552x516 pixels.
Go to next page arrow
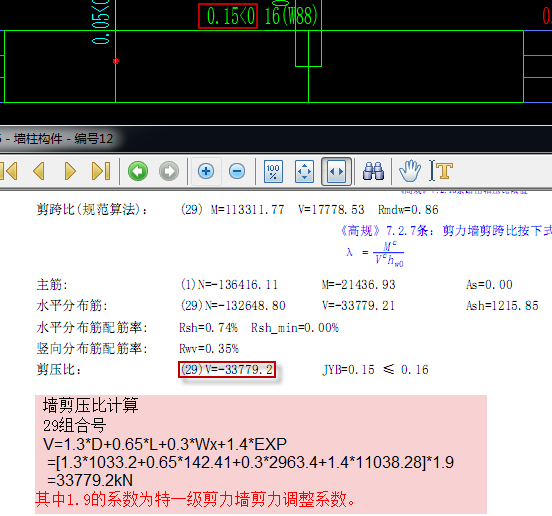[x=70, y=171]
